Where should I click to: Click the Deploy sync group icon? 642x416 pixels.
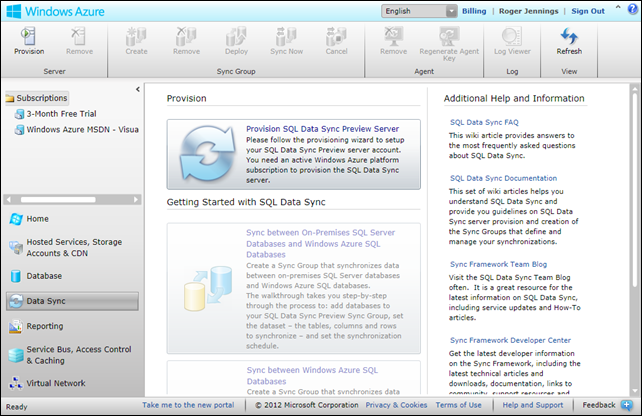click(236, 36)
